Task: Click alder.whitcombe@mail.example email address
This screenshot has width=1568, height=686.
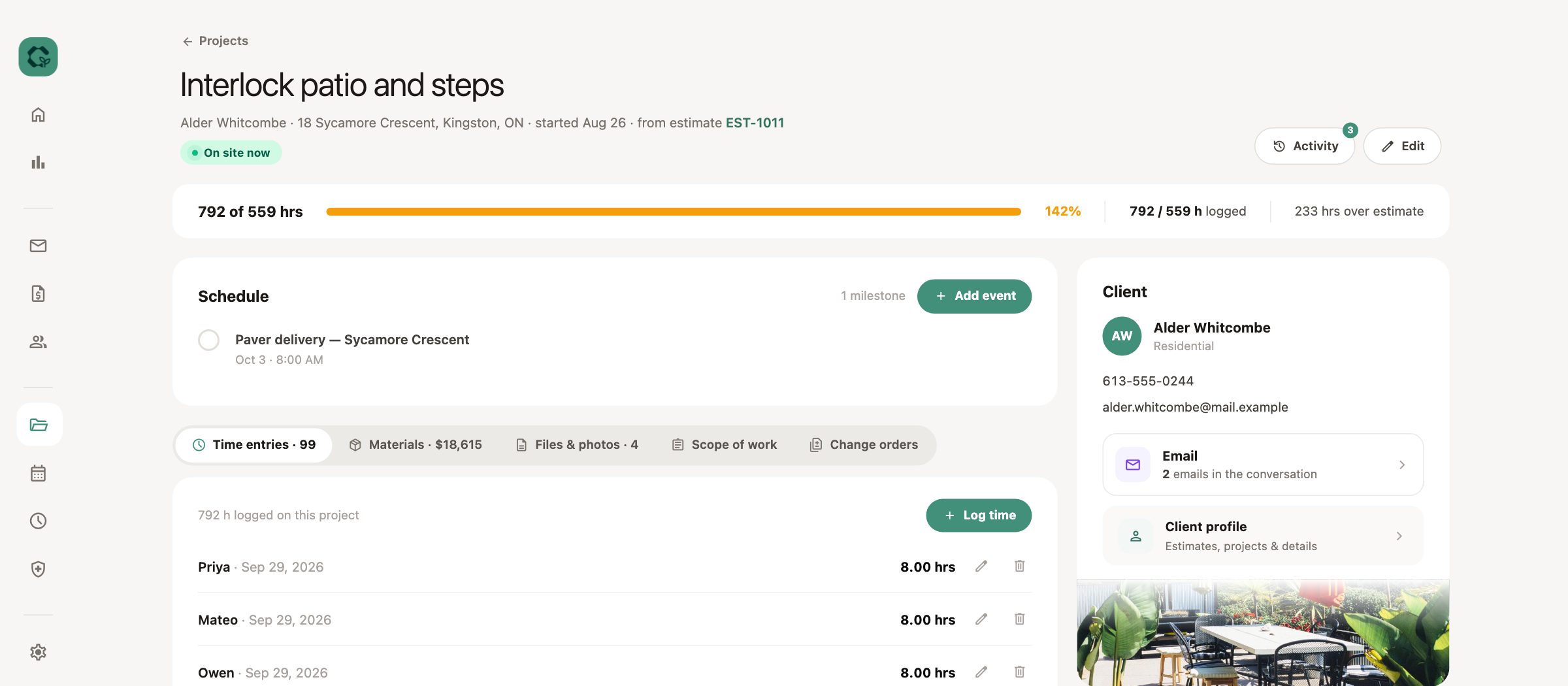Action: (x=1195, y=407)
